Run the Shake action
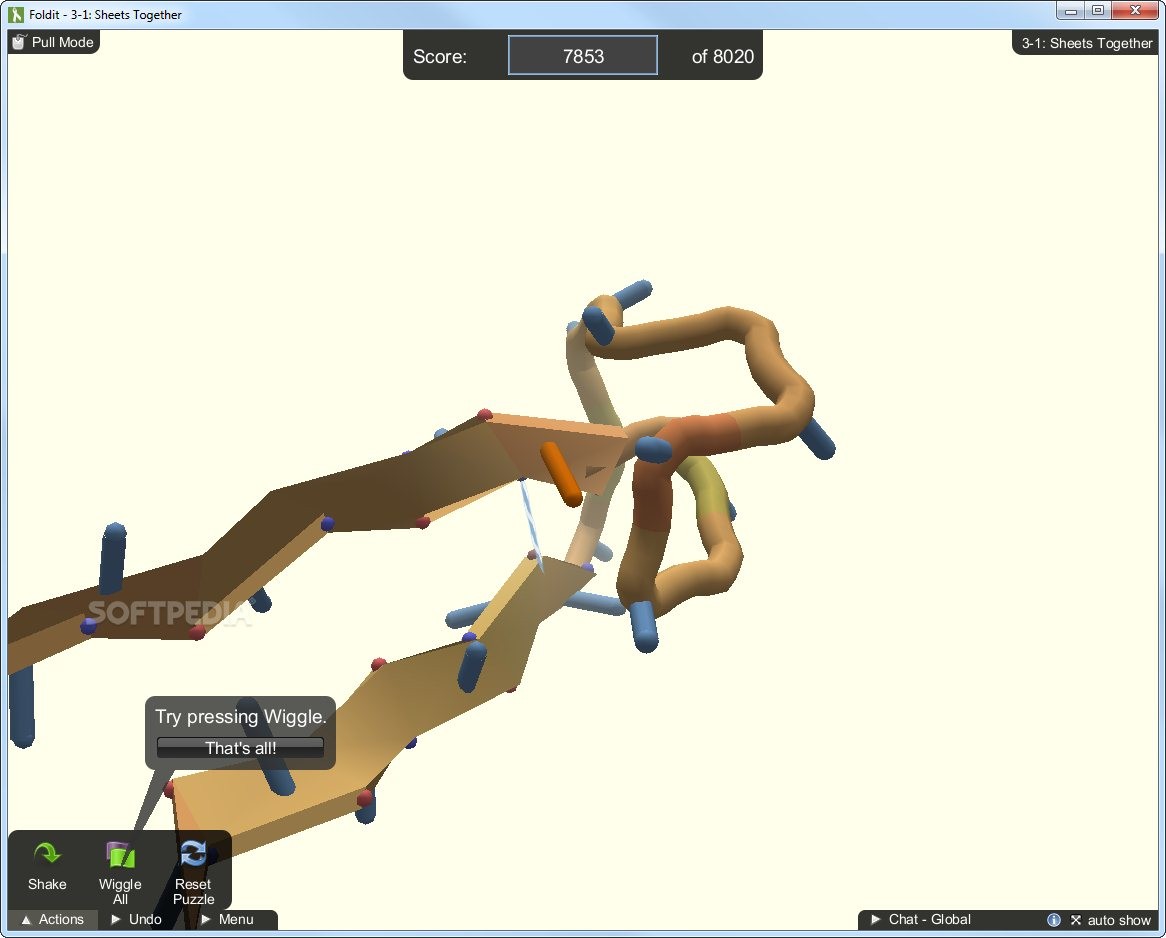The height and width of the screenshot is (938, 1166). 47,867
